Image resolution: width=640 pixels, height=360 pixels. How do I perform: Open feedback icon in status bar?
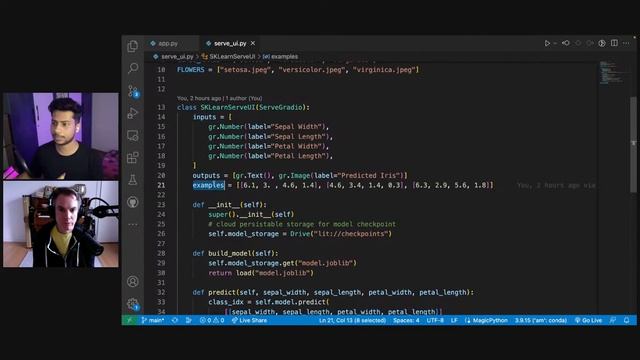click(x=613, y=320)
